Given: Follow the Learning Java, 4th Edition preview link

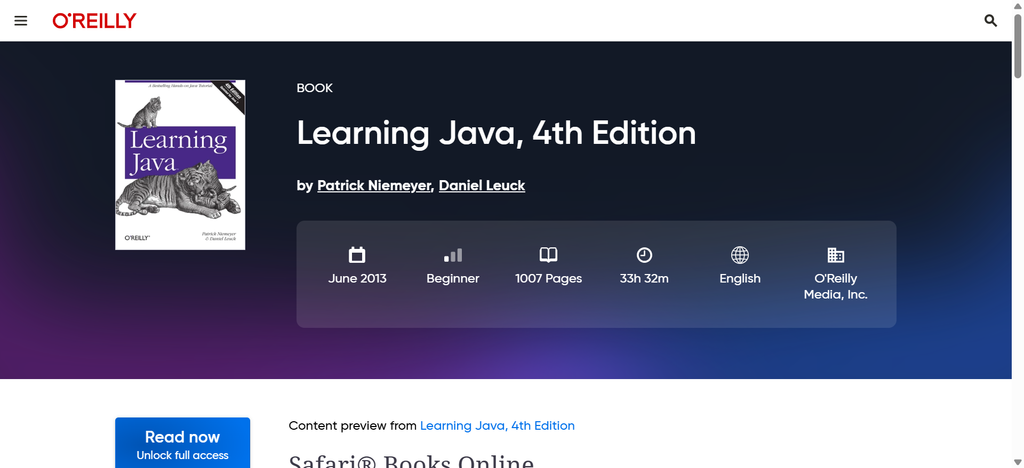Looking at the screenshot, I should click(498, 426).
